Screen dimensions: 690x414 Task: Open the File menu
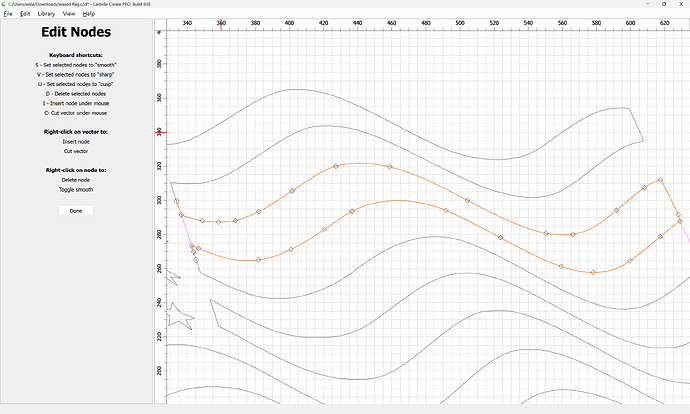pyautogui.click(x=8, y=14)
